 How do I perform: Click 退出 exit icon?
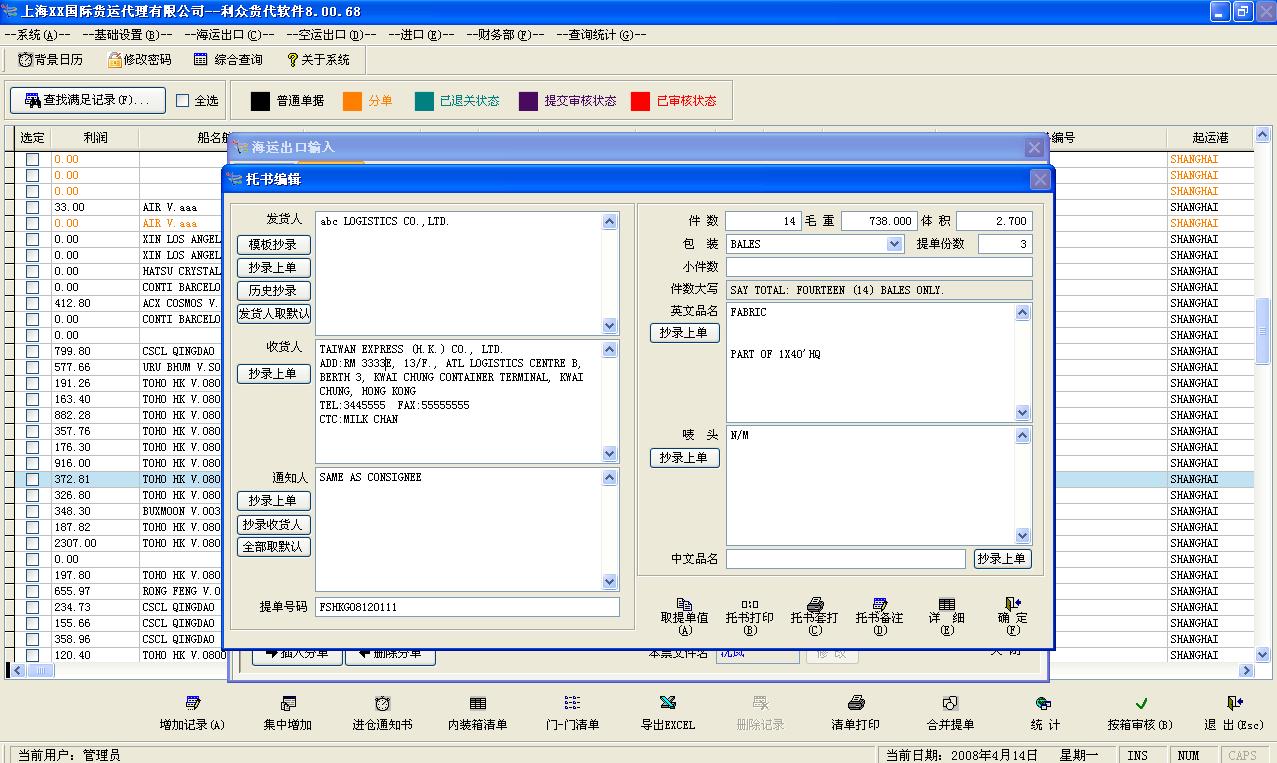tap(1235, 704)
